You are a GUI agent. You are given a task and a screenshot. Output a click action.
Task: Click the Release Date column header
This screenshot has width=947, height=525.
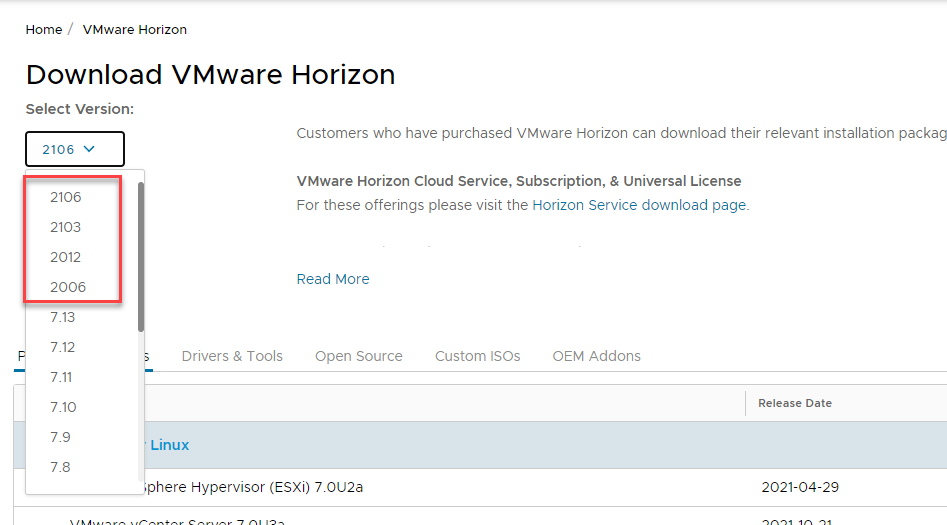(795, 403)
